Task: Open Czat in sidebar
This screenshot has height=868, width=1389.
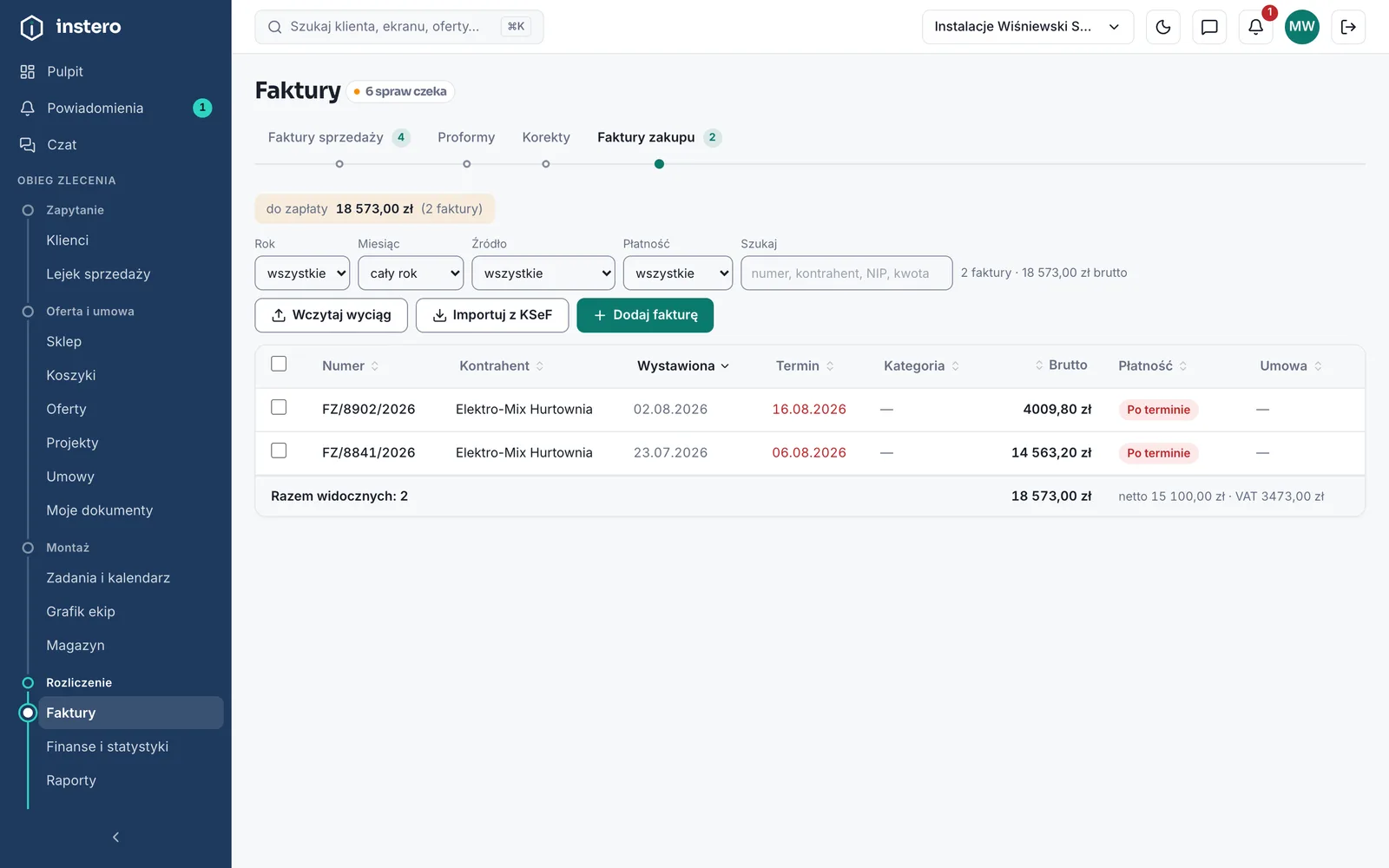Action: 115,144
